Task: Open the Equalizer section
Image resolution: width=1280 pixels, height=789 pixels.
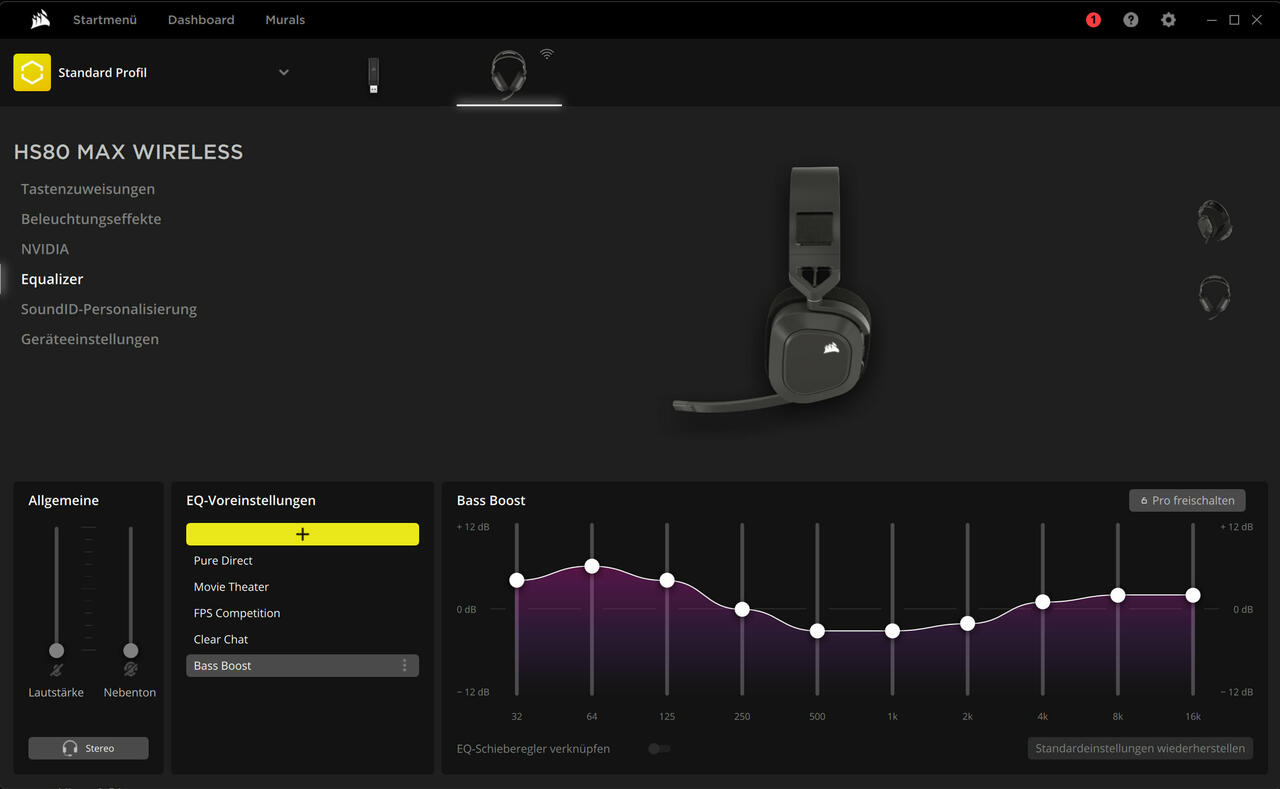Action: click(x=52, y=279)
